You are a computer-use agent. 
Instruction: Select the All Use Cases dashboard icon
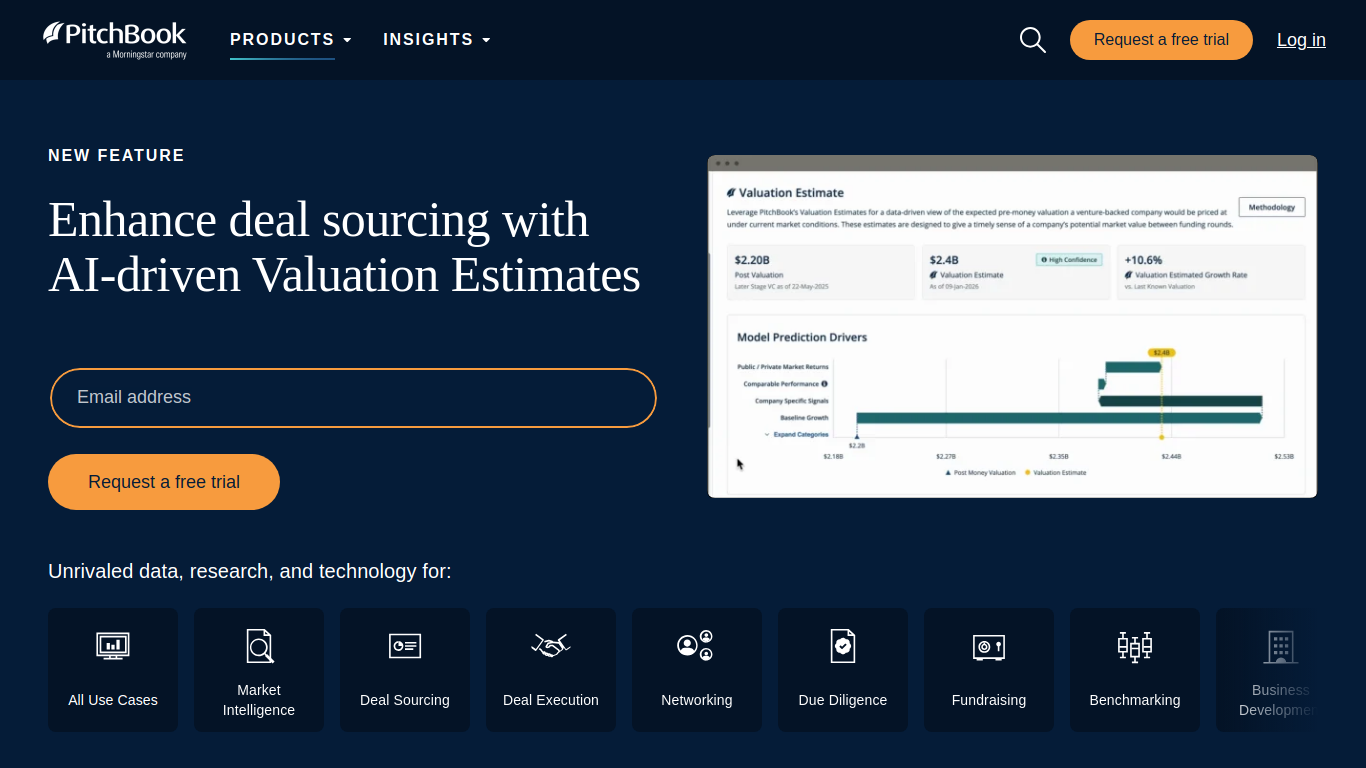coord(113,646)
